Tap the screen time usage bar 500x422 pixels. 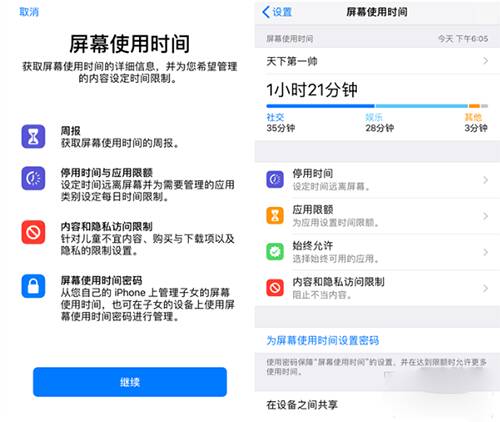(x=377, y=106)
